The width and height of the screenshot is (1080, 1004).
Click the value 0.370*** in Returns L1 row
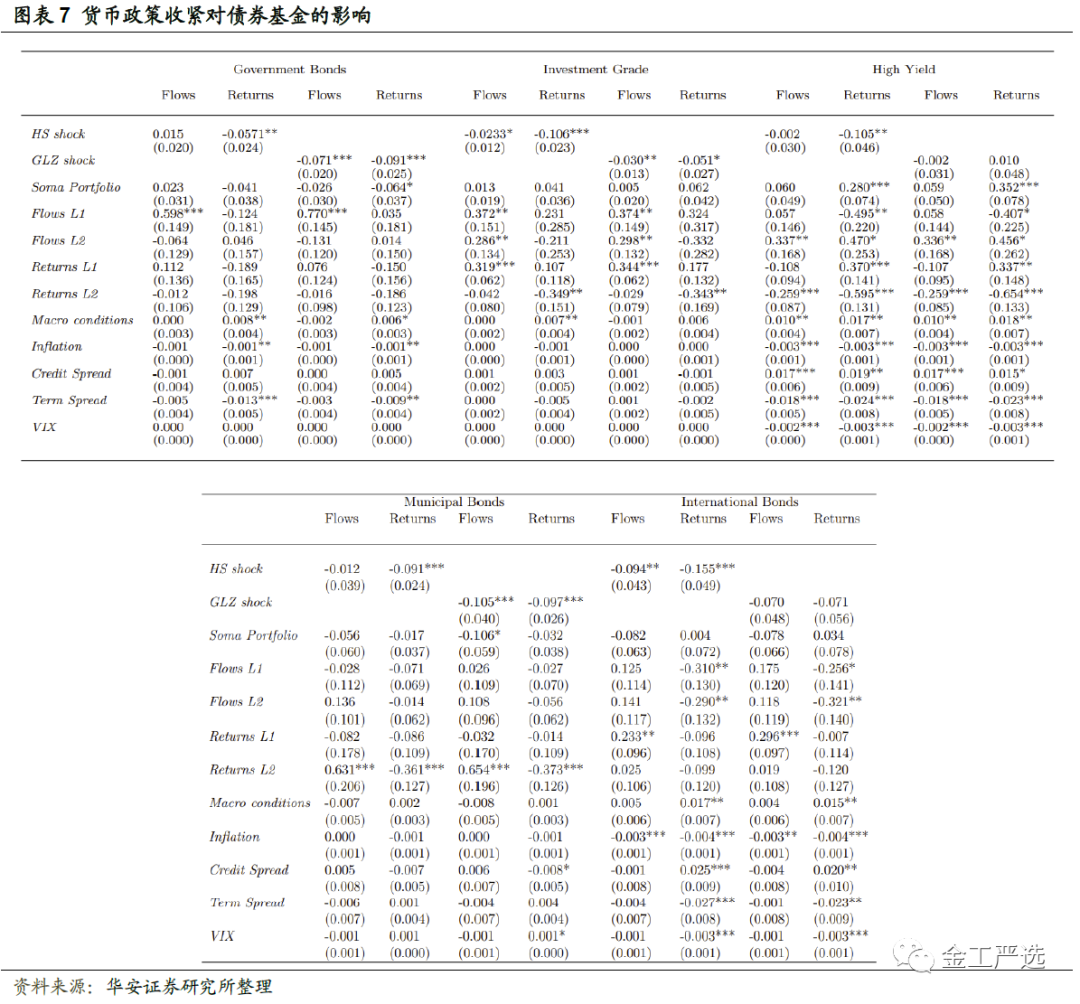point(864,266)
